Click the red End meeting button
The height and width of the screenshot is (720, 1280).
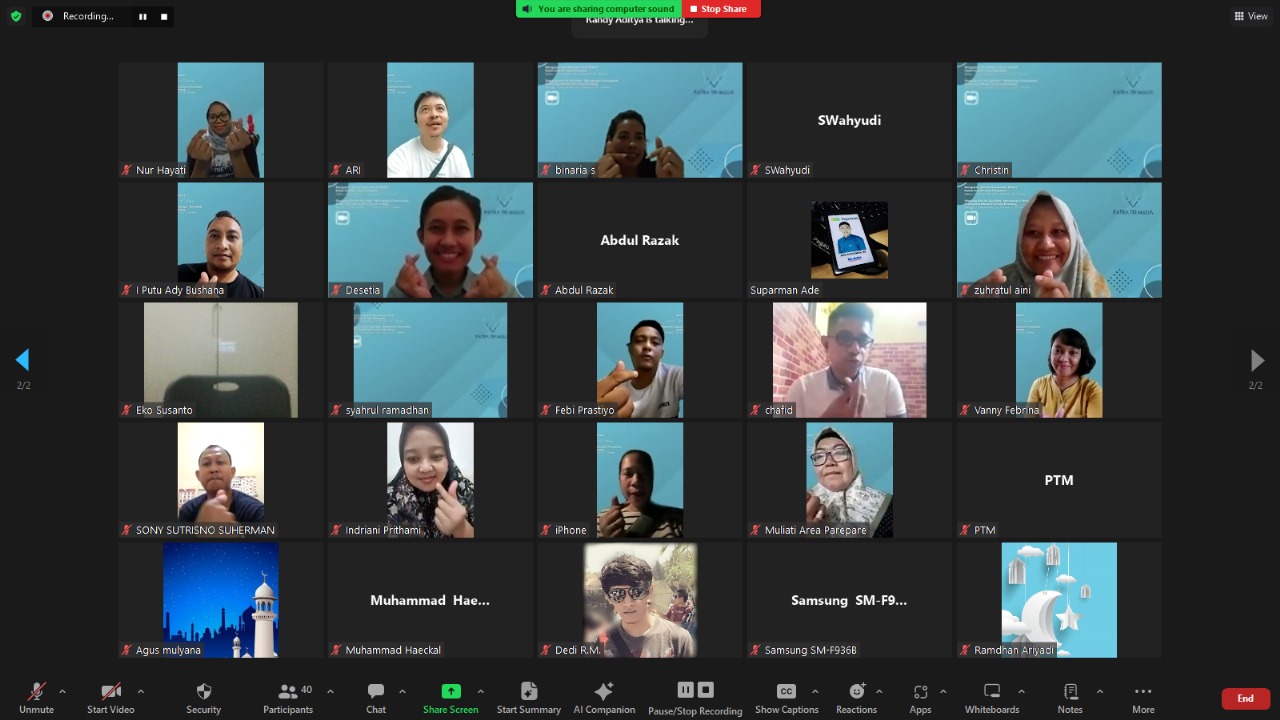pyautogui.click(x=1245, y=698)
